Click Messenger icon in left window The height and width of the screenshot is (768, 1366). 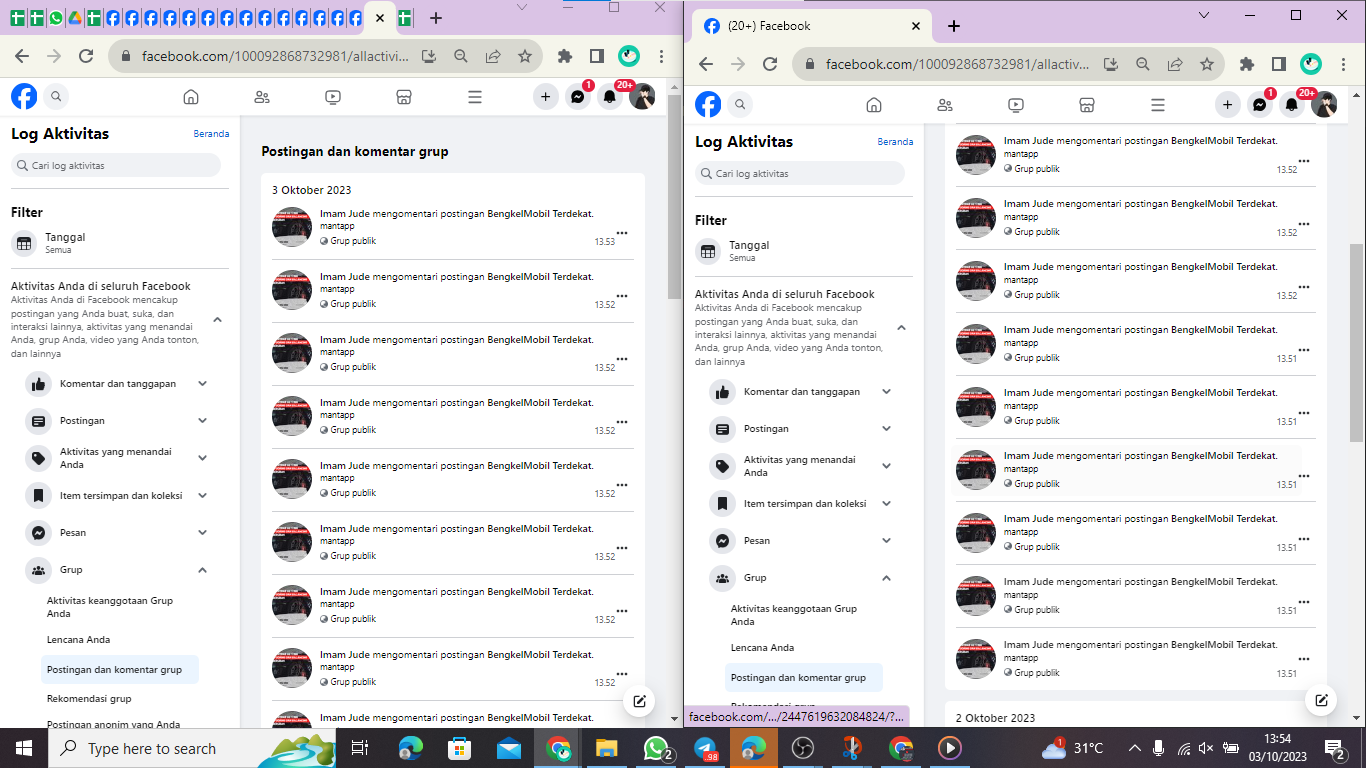(x=577, y=97)
